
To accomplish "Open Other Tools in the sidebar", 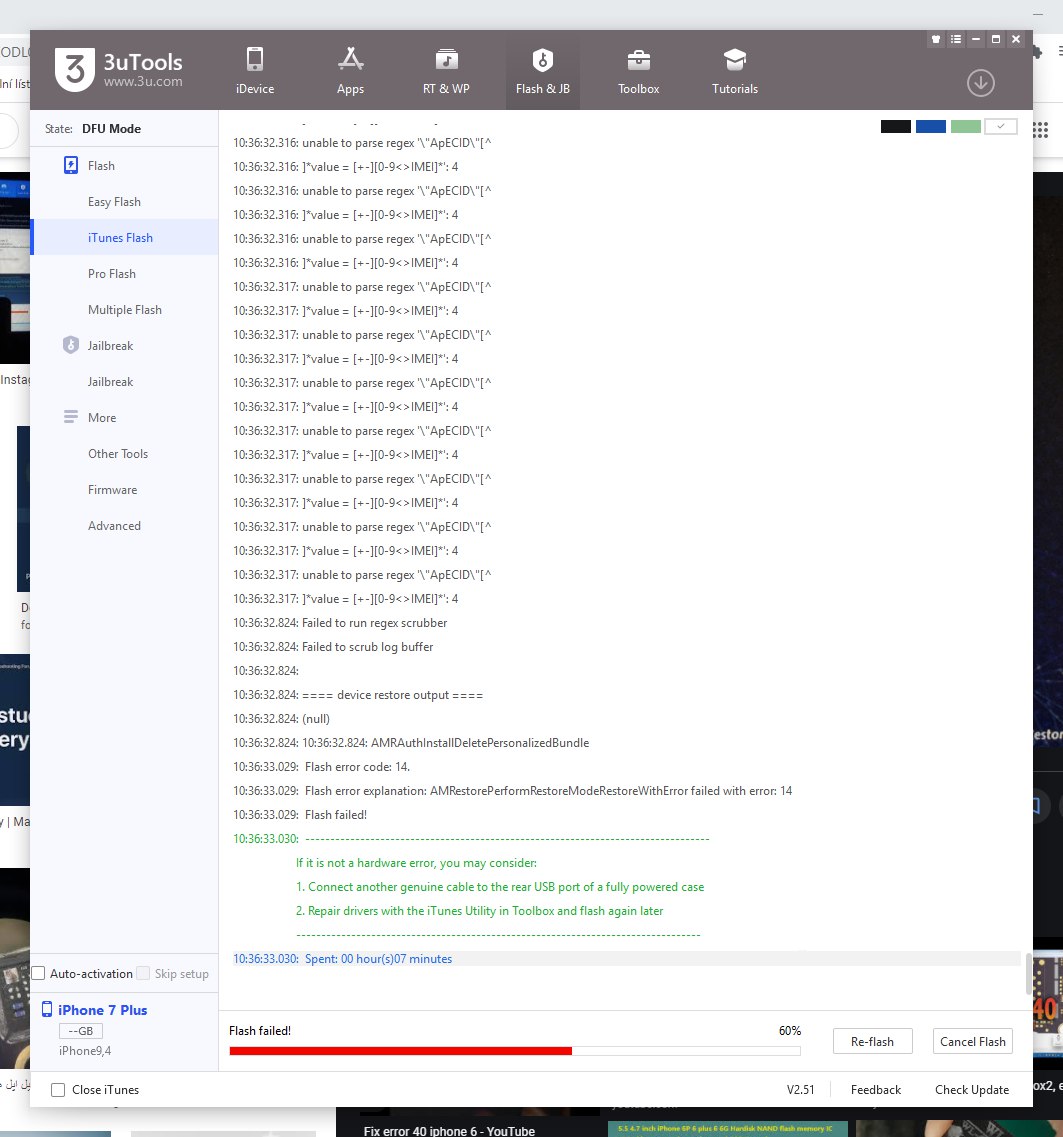I will tap(117, 454).
